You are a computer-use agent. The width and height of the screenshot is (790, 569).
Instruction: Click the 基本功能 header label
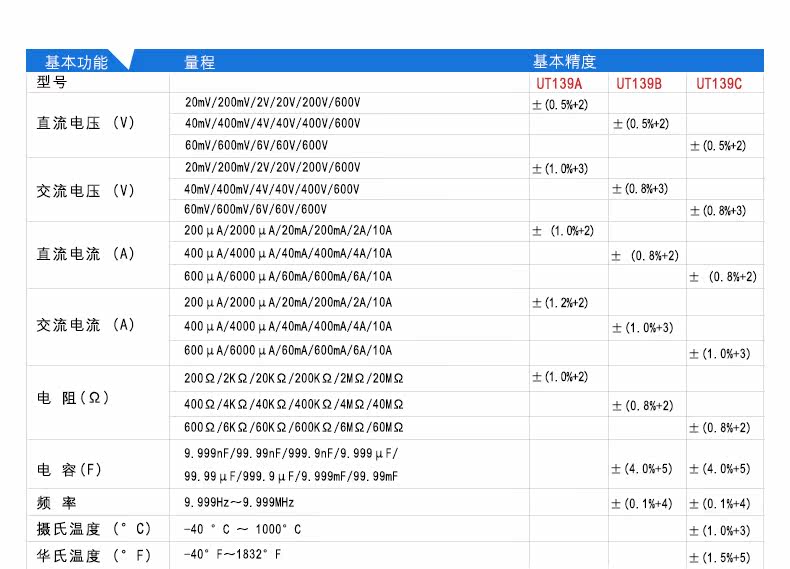(x=76, y=62)
